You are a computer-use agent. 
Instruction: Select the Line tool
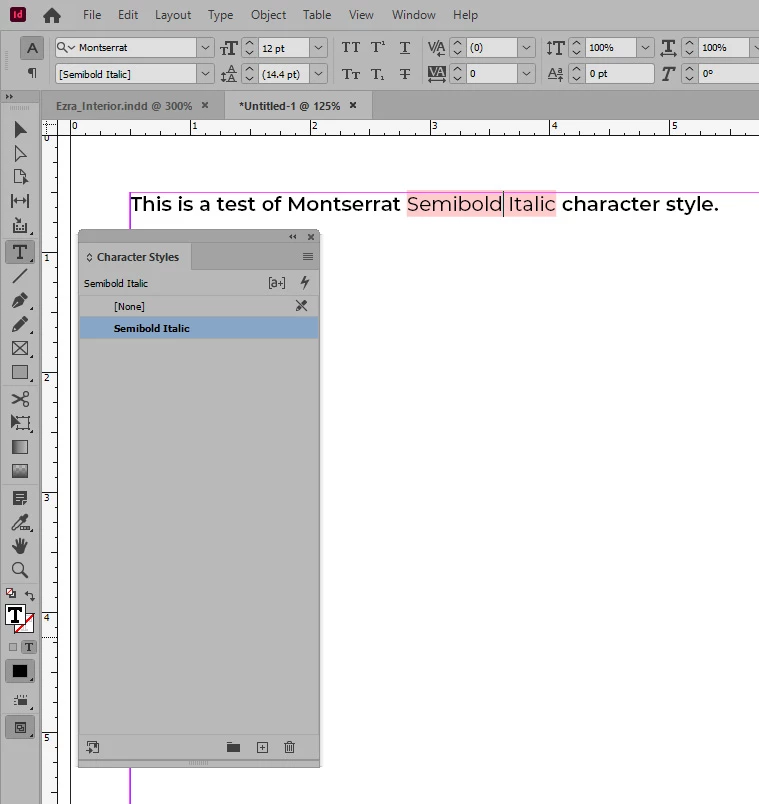click(x=20, y=276)
